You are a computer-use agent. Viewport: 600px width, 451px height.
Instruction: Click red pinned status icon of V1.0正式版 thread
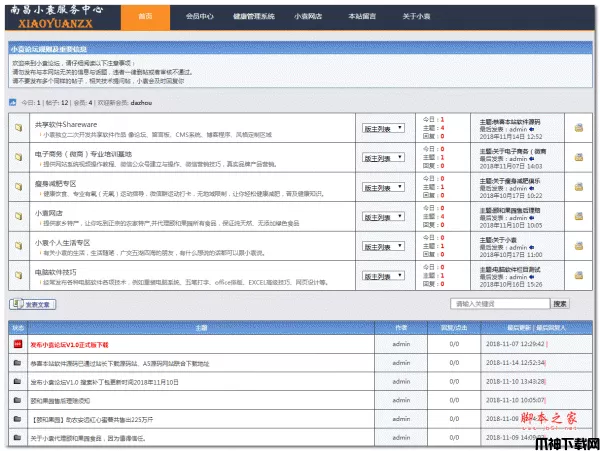tap(18, 344)
